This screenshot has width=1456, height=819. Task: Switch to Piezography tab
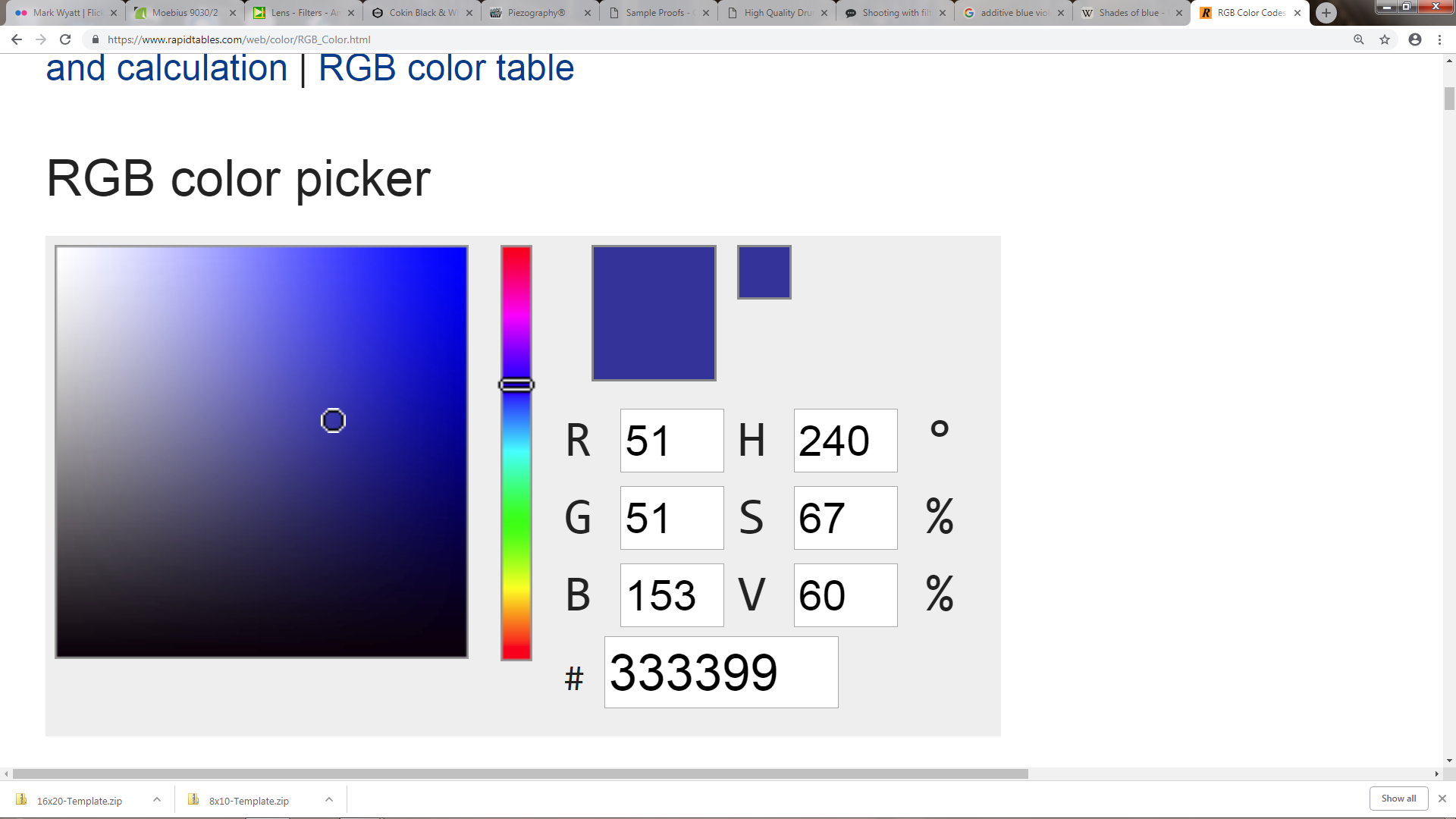pyautogui.click(x=536, y=13)
